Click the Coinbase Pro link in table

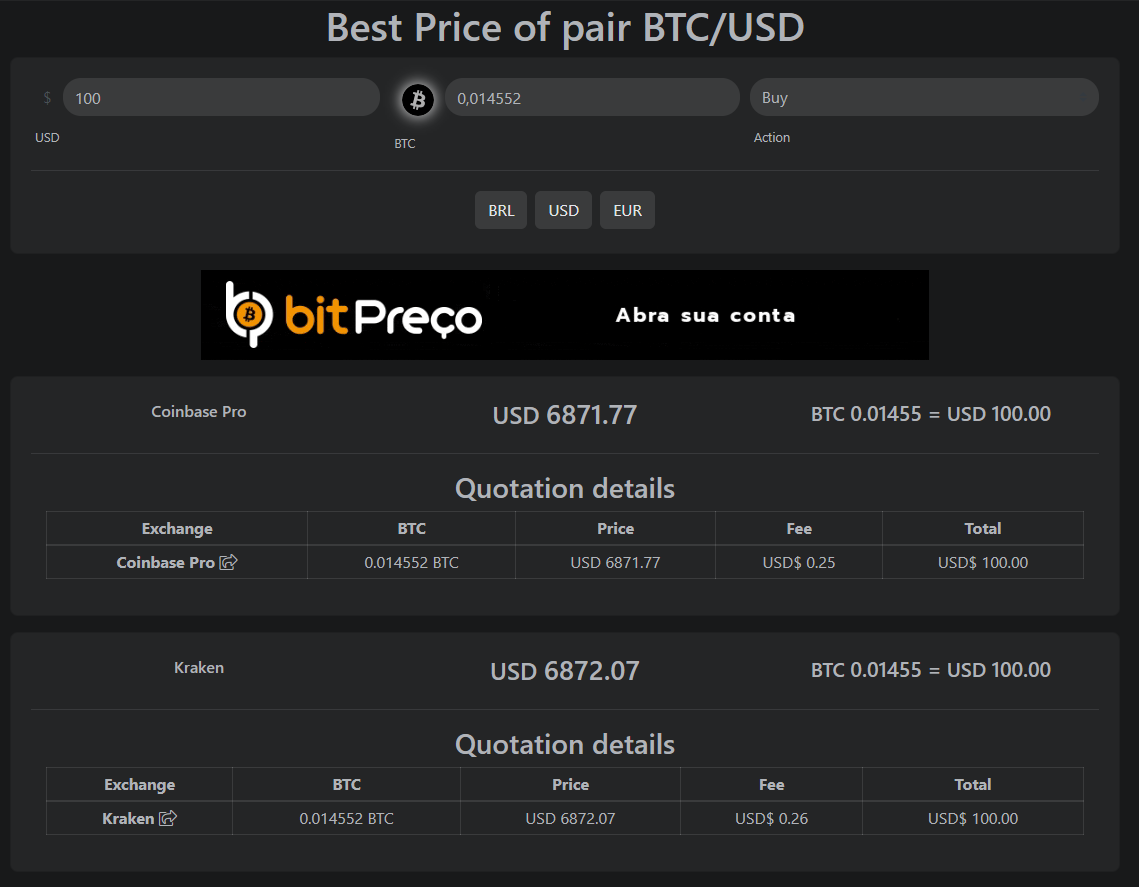pyautogui.click(x=165, y=562)
